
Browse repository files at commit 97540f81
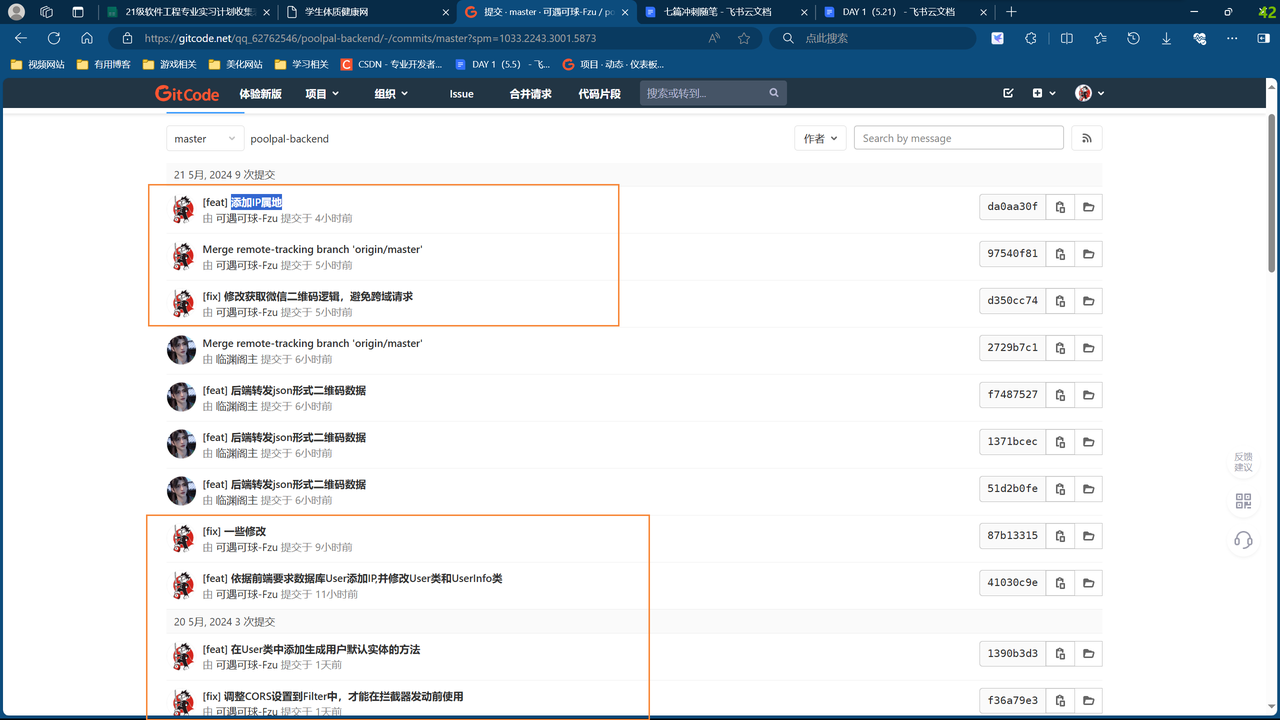pyautogui.click(x=1088, y=254)
